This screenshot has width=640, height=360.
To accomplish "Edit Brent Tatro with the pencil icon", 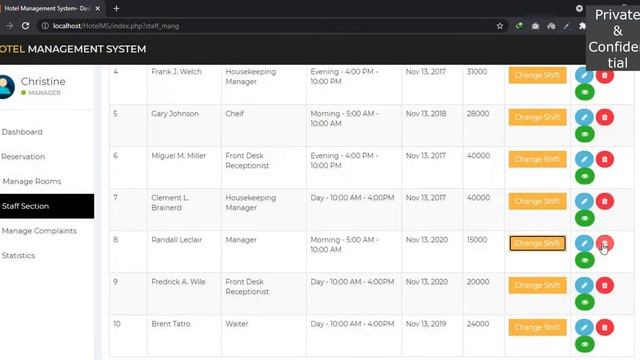I will pos(584,327).
